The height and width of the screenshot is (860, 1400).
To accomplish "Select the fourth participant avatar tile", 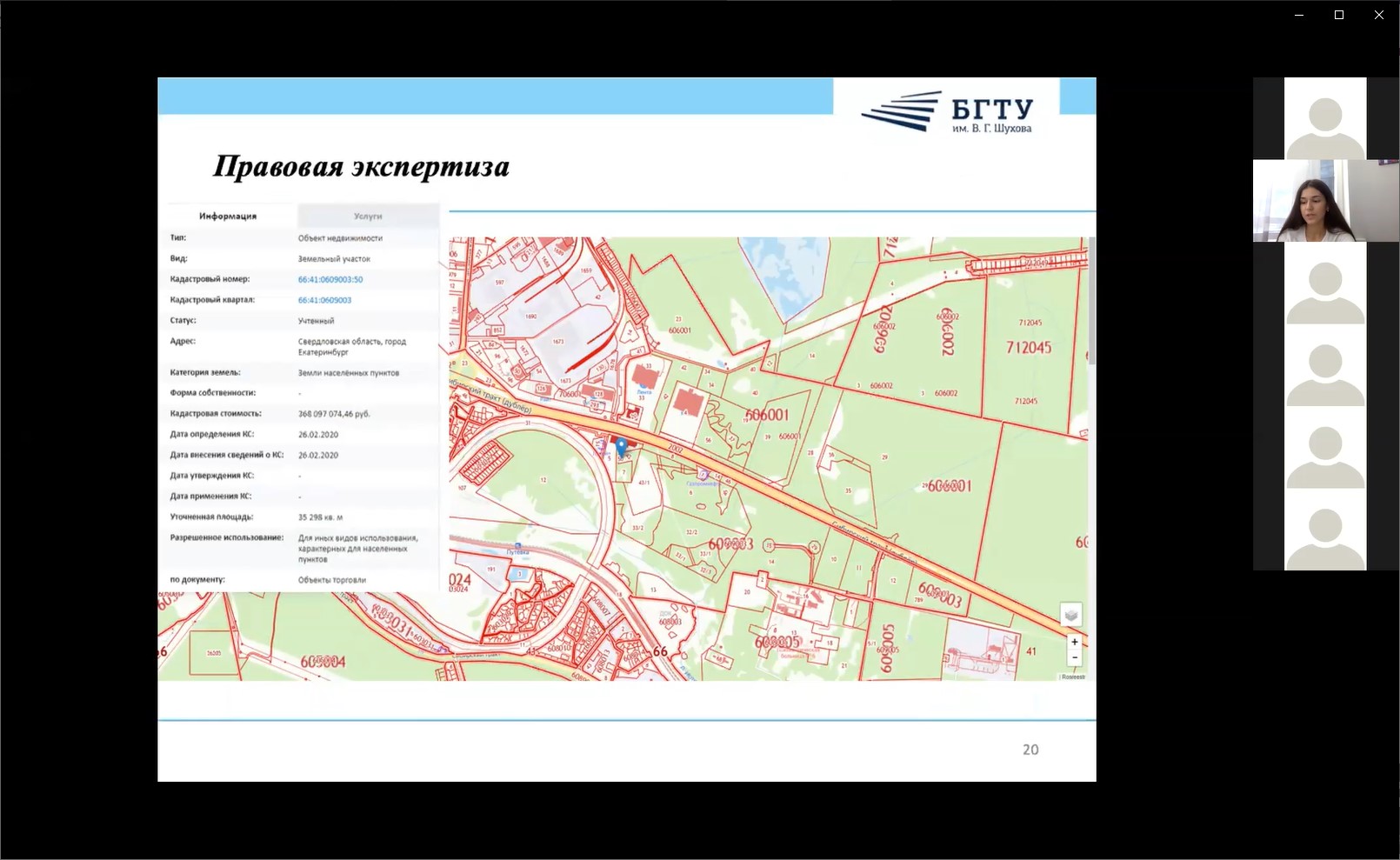I will tap(1325, 365).
